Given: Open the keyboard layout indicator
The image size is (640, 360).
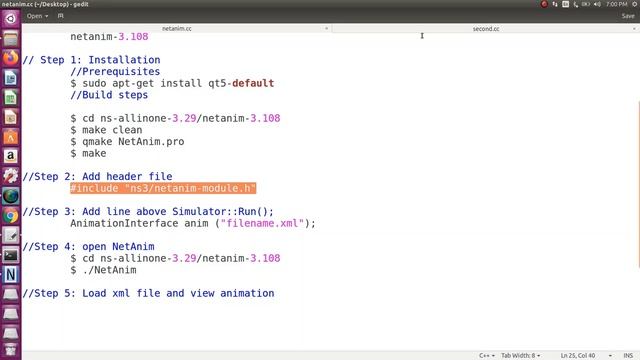Looking at the screenshot, I should tap(565, 4).
